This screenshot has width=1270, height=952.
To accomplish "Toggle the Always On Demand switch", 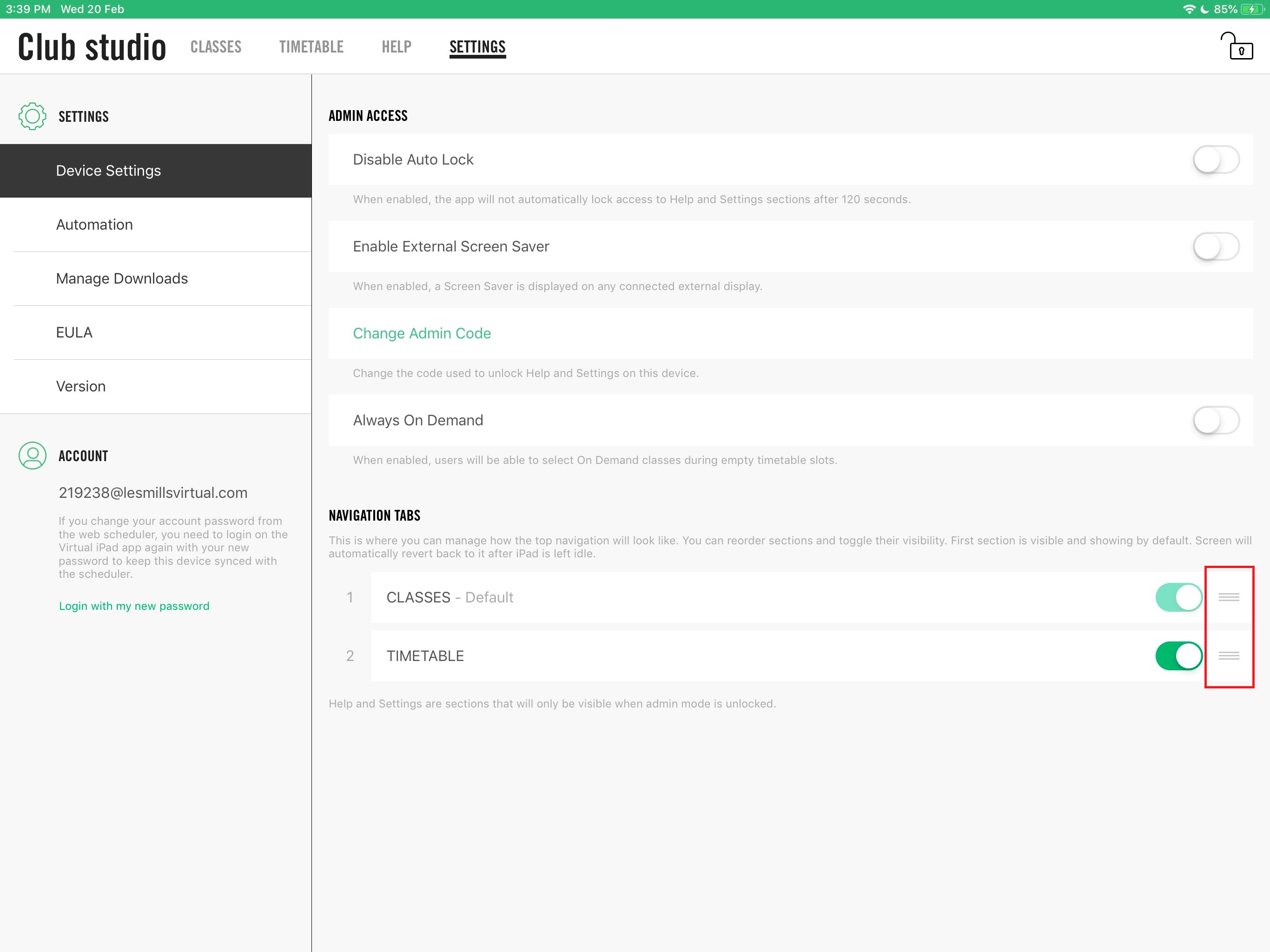I will pos(1216,420).
